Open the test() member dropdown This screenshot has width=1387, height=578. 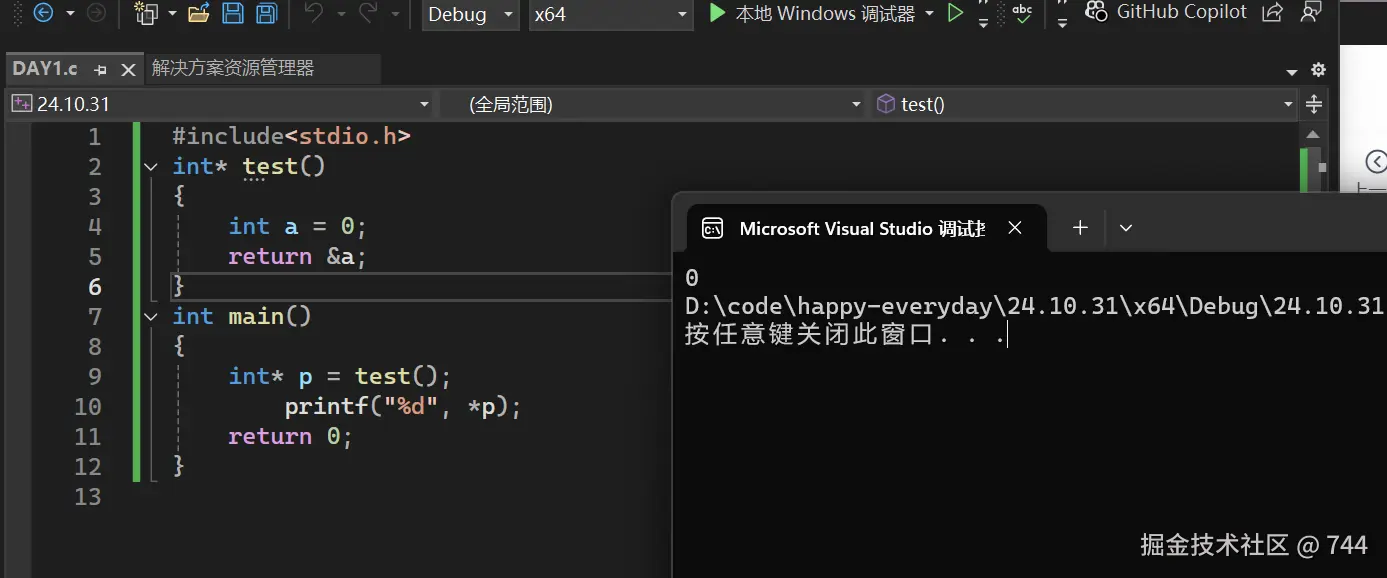click(x=1084, y=104)
